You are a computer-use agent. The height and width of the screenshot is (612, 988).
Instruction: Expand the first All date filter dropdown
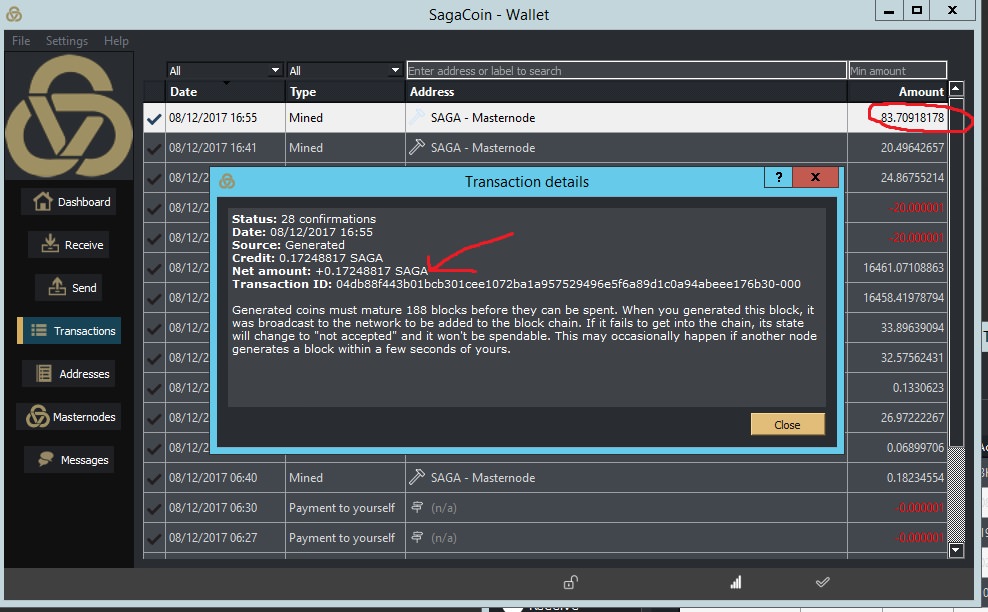(224, 70)
